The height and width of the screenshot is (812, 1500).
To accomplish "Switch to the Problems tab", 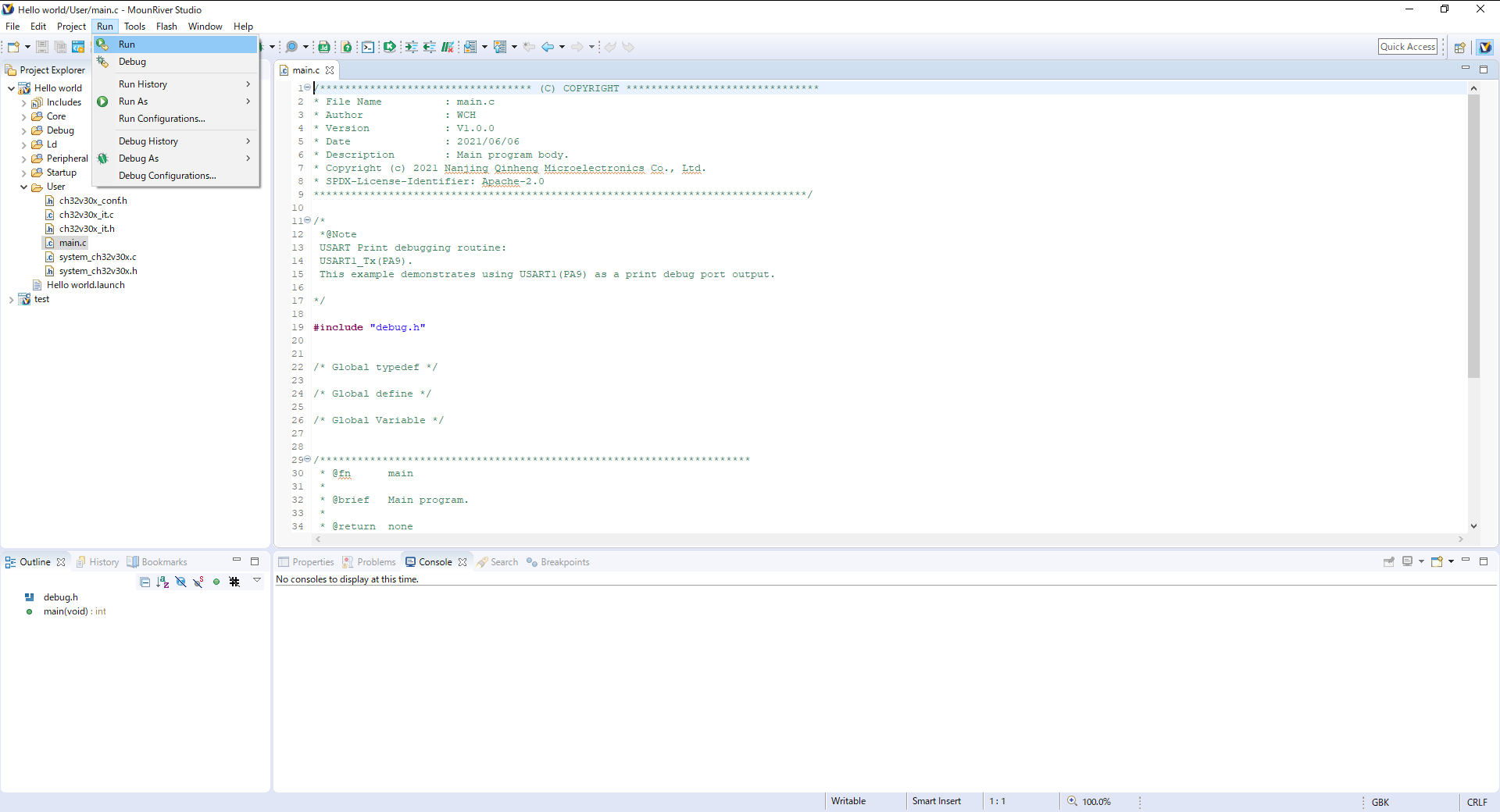I will [369, 562].
